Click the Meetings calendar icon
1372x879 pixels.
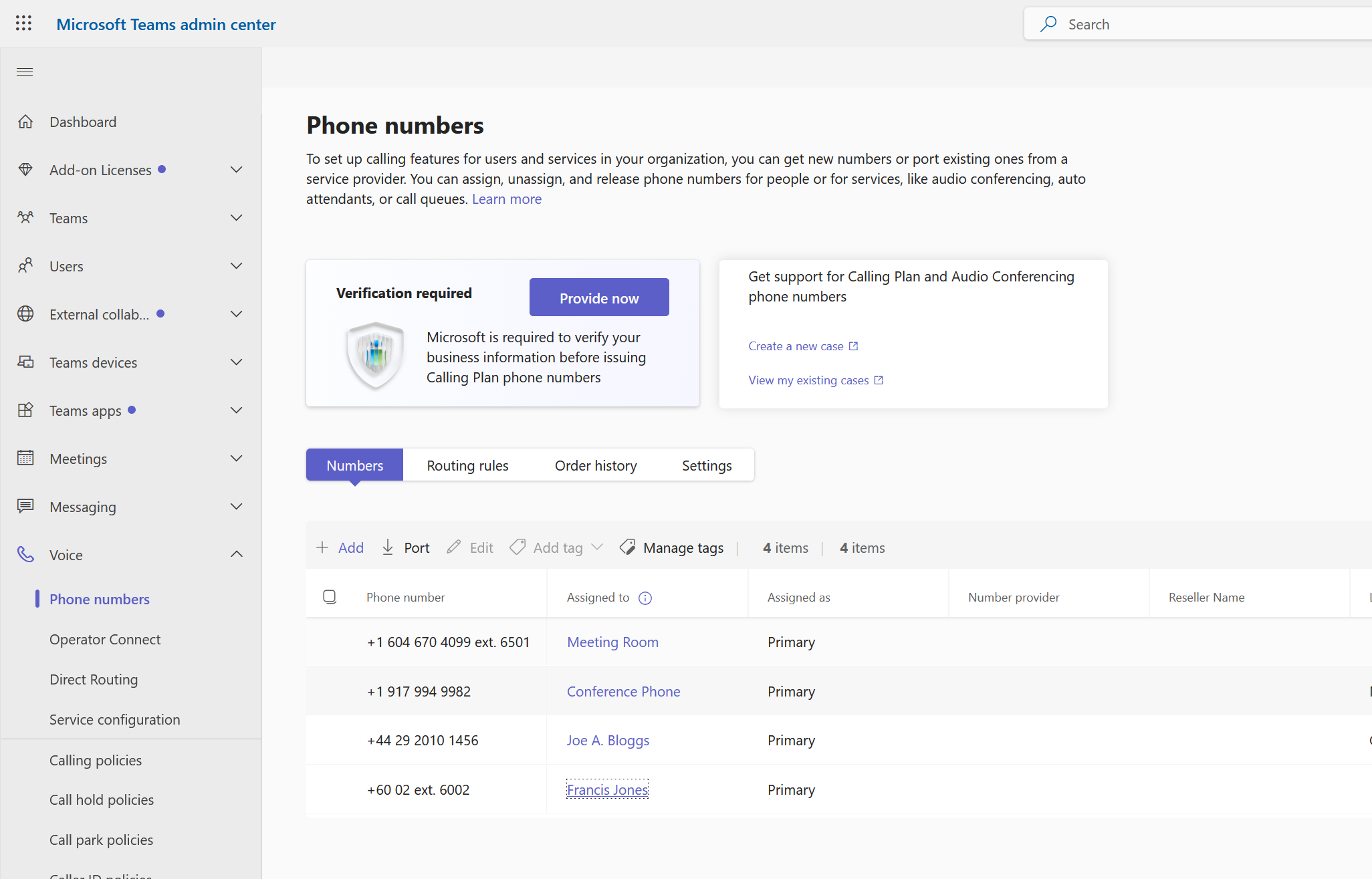tap(25, 459)
